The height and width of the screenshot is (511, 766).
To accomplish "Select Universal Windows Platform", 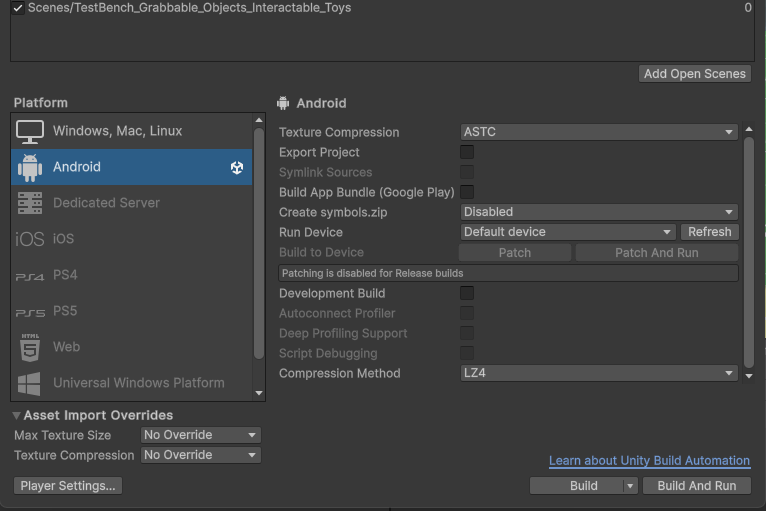I will coord(131,383).
